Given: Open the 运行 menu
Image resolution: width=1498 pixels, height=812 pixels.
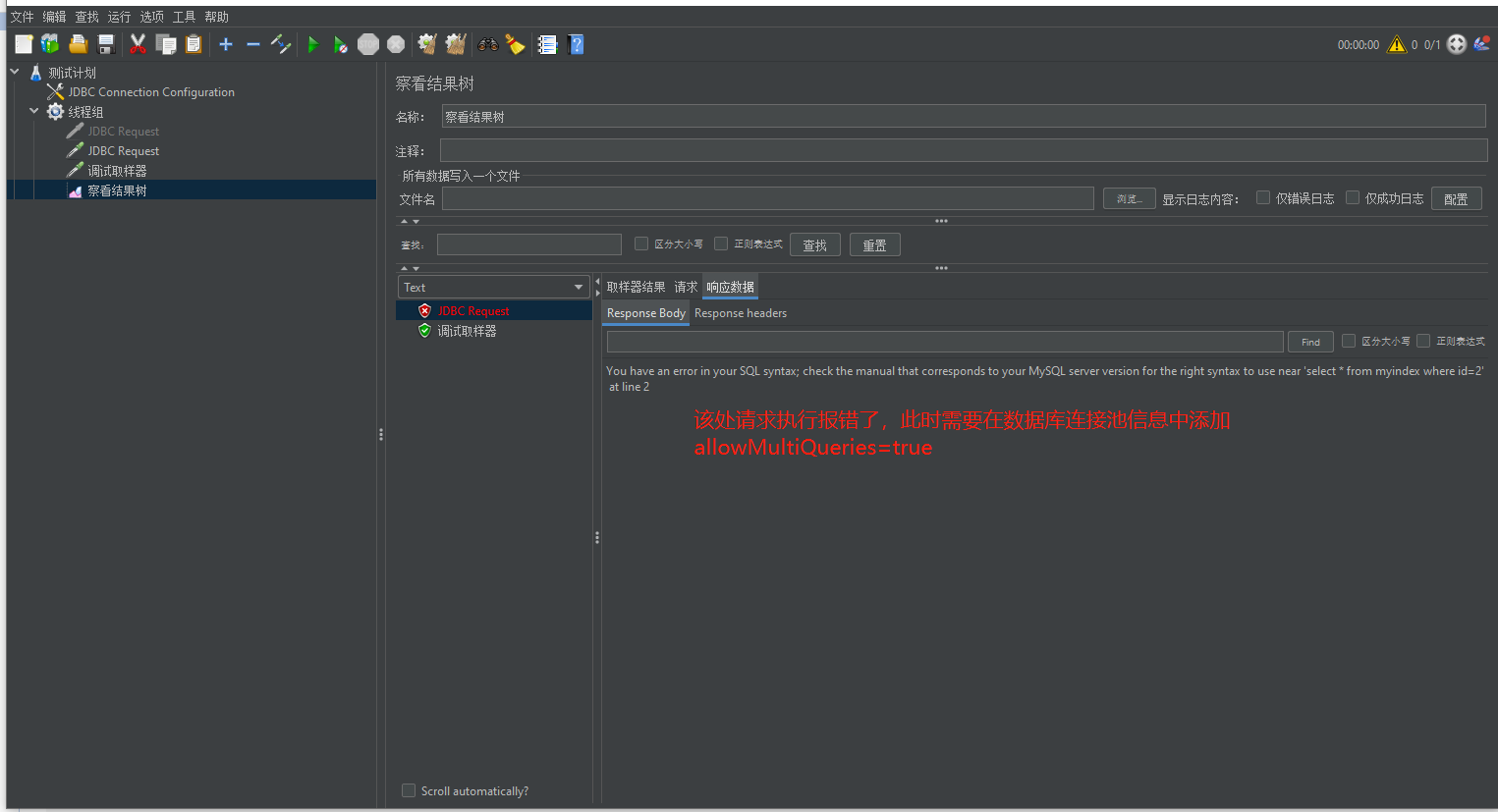Looking at the screenshot, I should point(119,17).
